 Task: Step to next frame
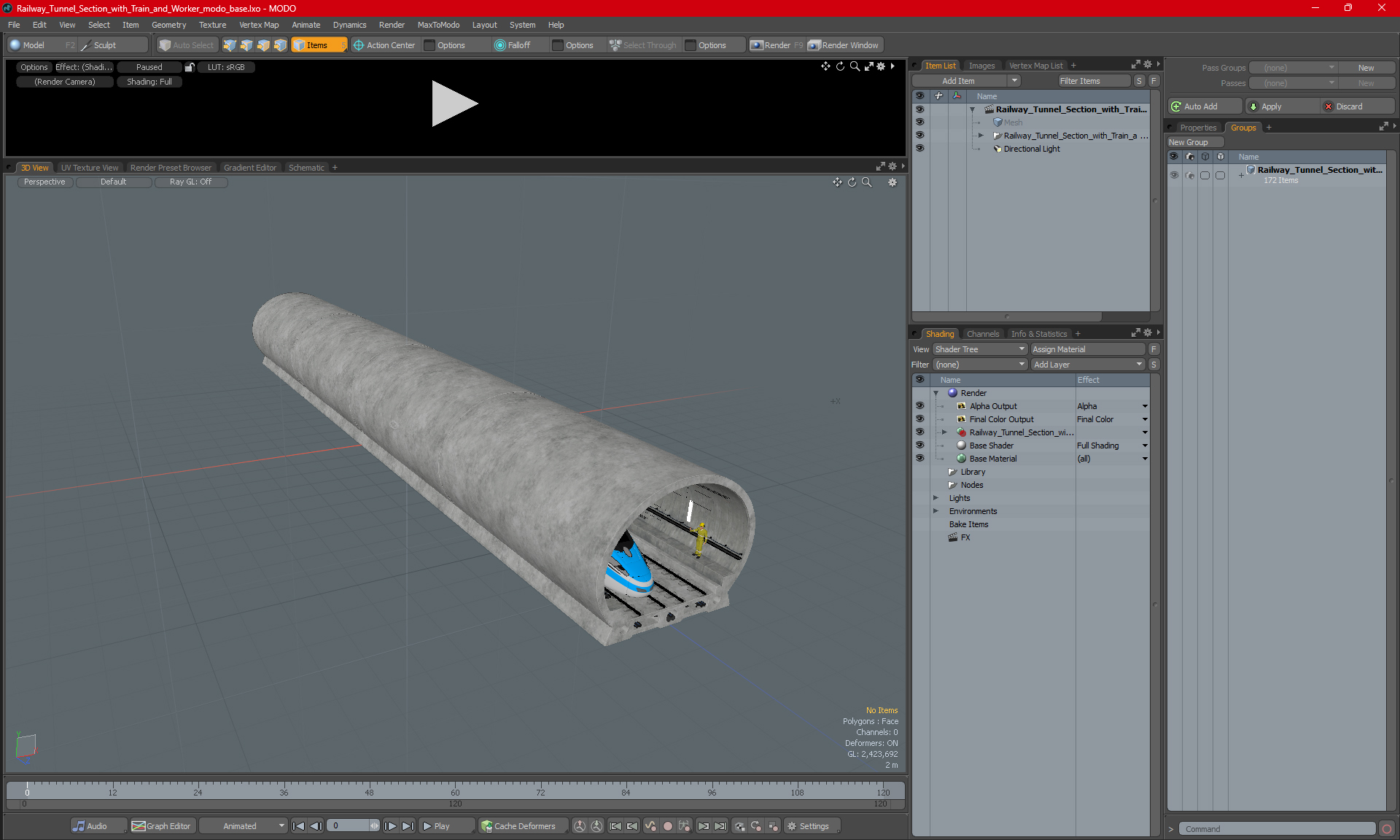click(391, 826)
